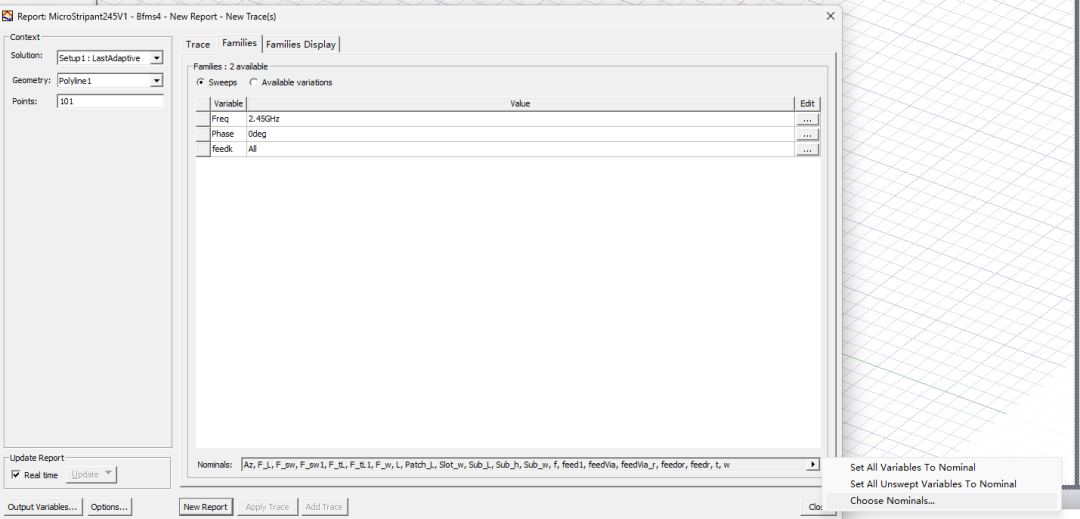
Task: Select Available variations radio button
Action: [x=253, y=82]
